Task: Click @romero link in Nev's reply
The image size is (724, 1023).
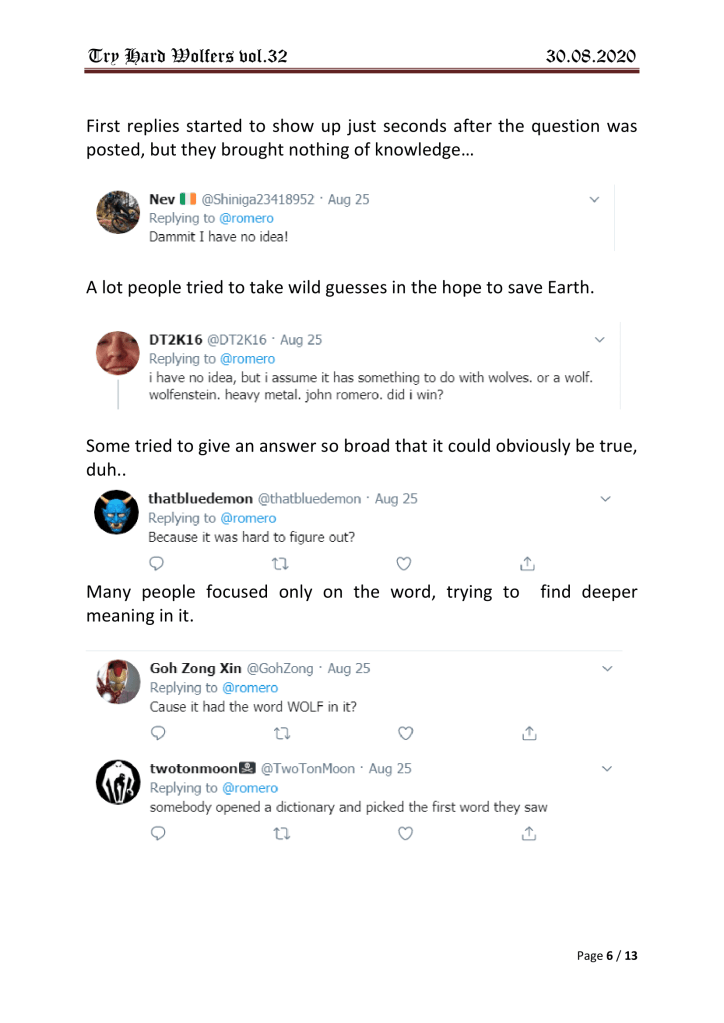Action: click(x=246, y=218)
